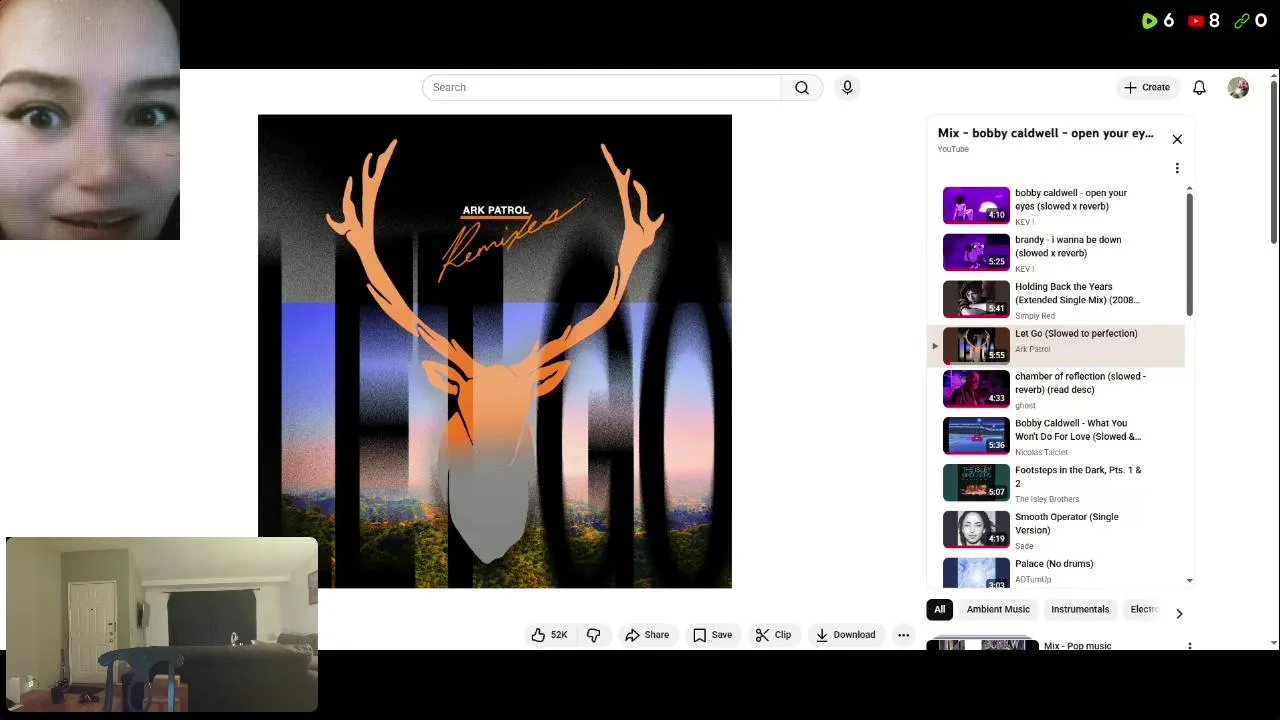Click the Nicolas Taiclet channel name
The image size is (1280, 720).
[1041, 452]
